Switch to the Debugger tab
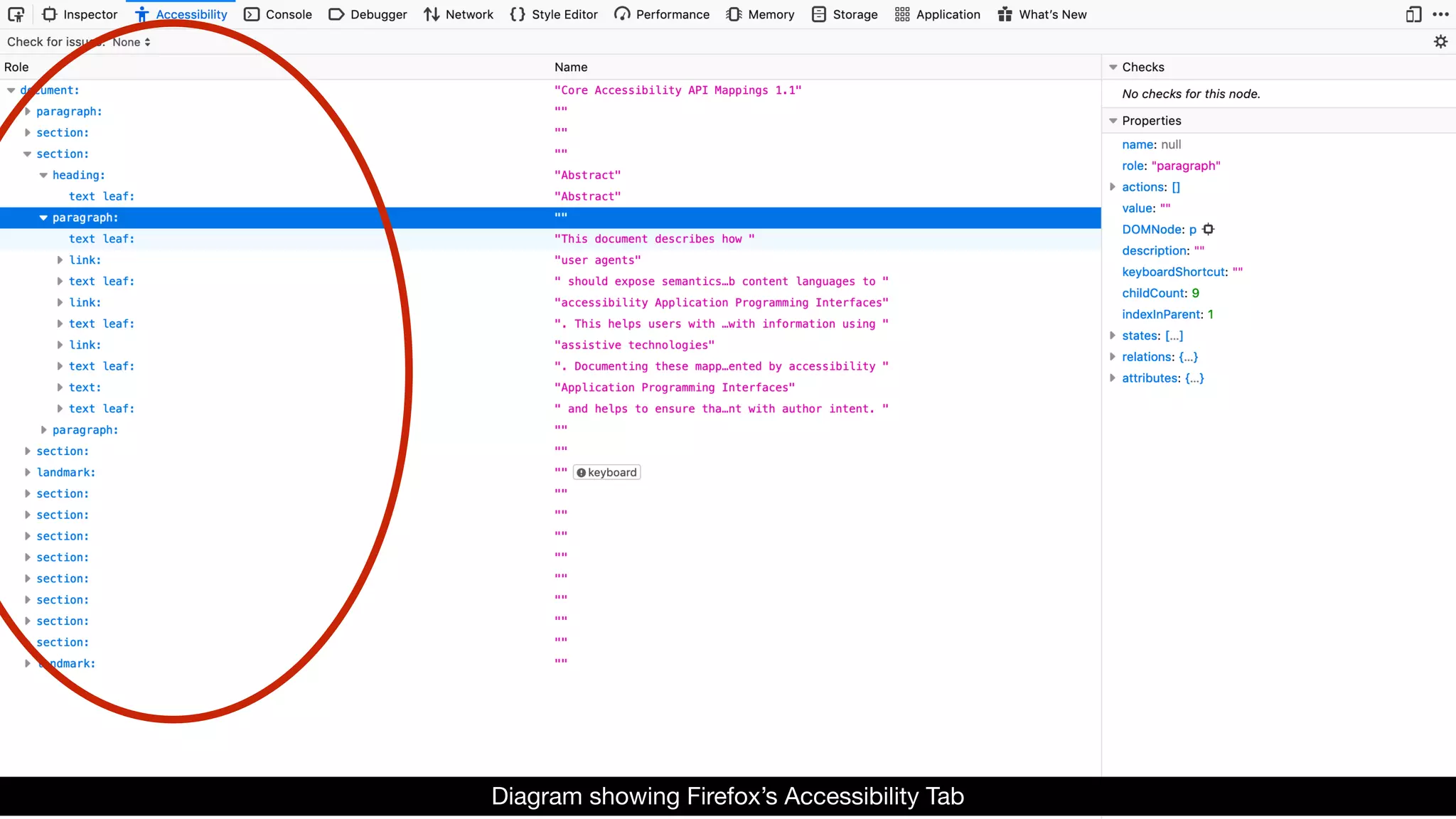1456x819 pixels. coord(368,14)
